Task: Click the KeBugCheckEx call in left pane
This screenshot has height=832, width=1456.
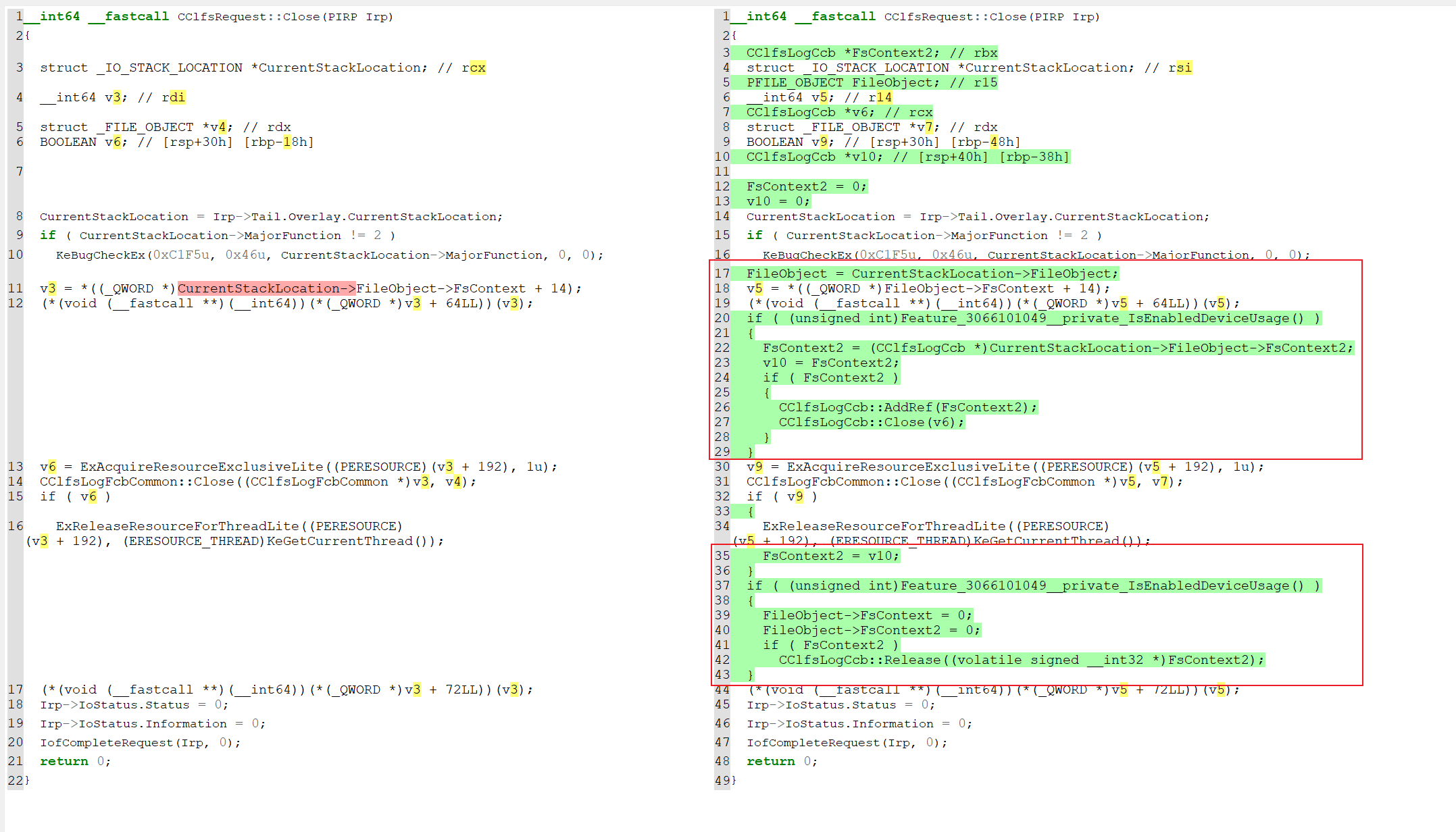Action: (101, 255)
